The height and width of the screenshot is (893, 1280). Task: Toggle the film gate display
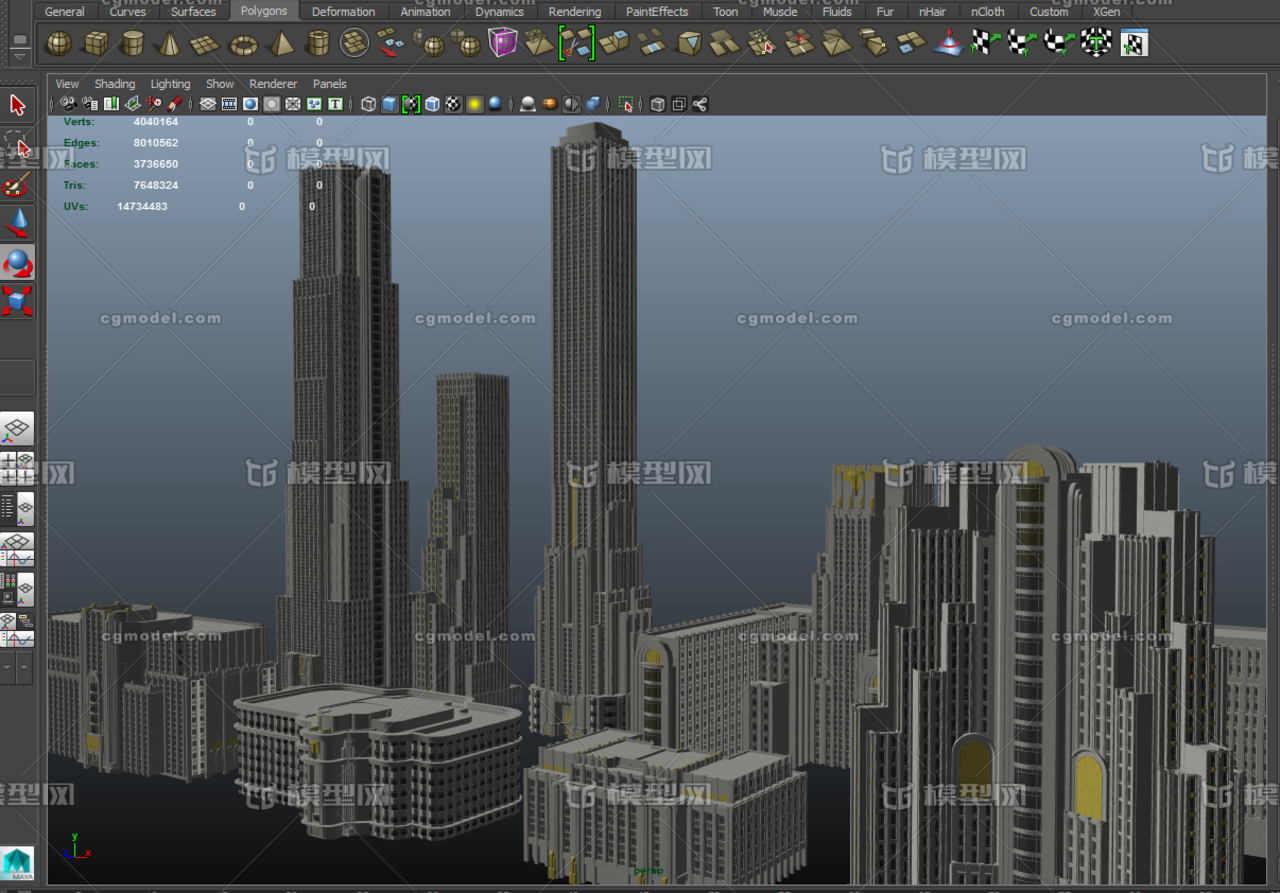[x=229, y=104]
